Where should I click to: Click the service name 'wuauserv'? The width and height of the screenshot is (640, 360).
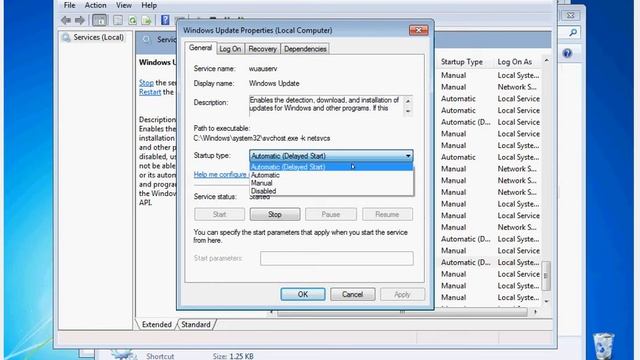[x=263, y=69]
